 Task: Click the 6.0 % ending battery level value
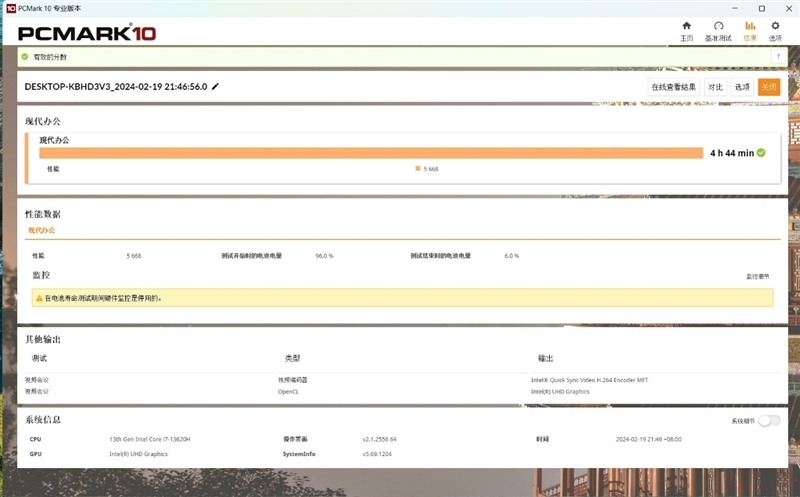(512, 256)
